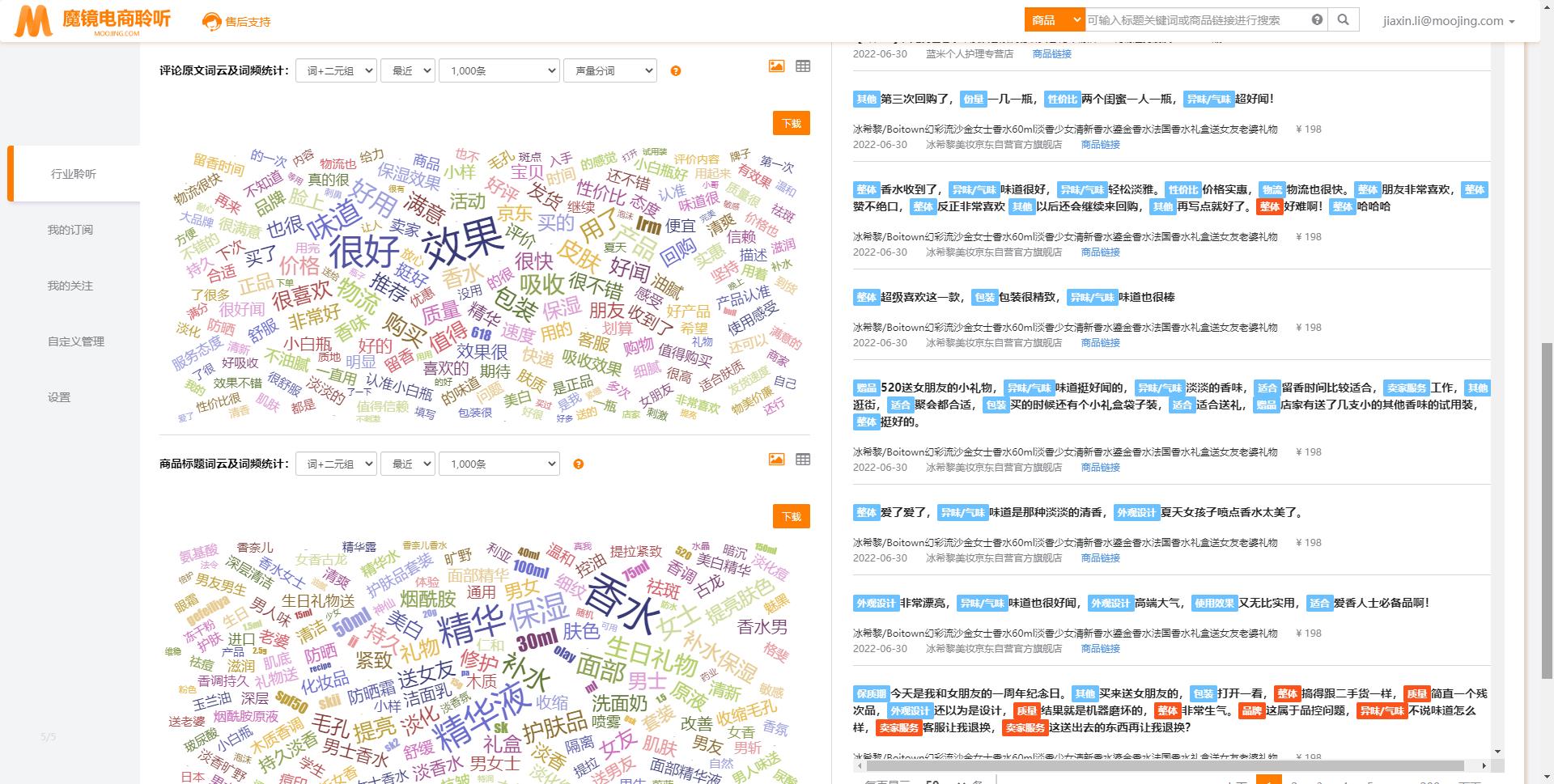Open 商品链接 under 超级喜欢这一款 review
This screenshot has width=1554, height=784.
(x=1100, y=343)
